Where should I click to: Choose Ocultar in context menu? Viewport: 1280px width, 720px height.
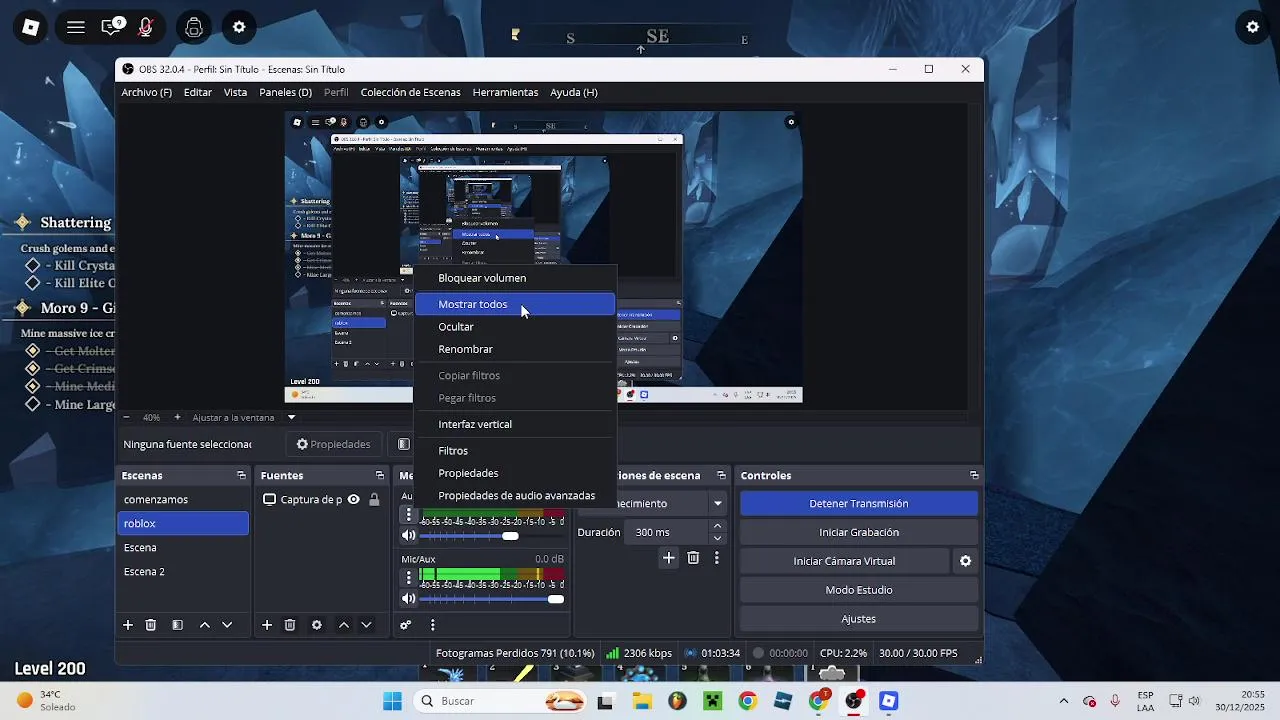515,327
